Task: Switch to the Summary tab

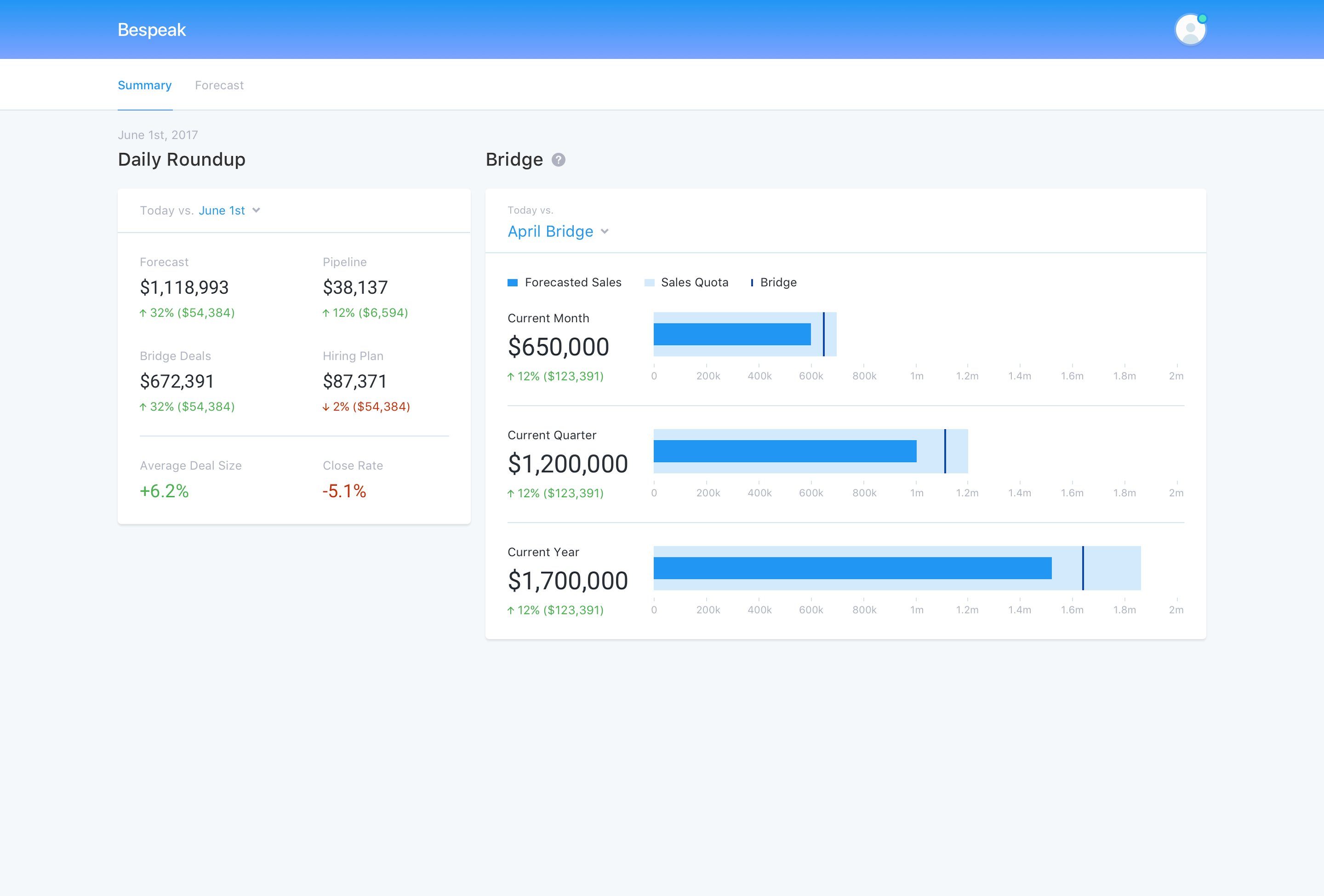Action: pos(145,85)
